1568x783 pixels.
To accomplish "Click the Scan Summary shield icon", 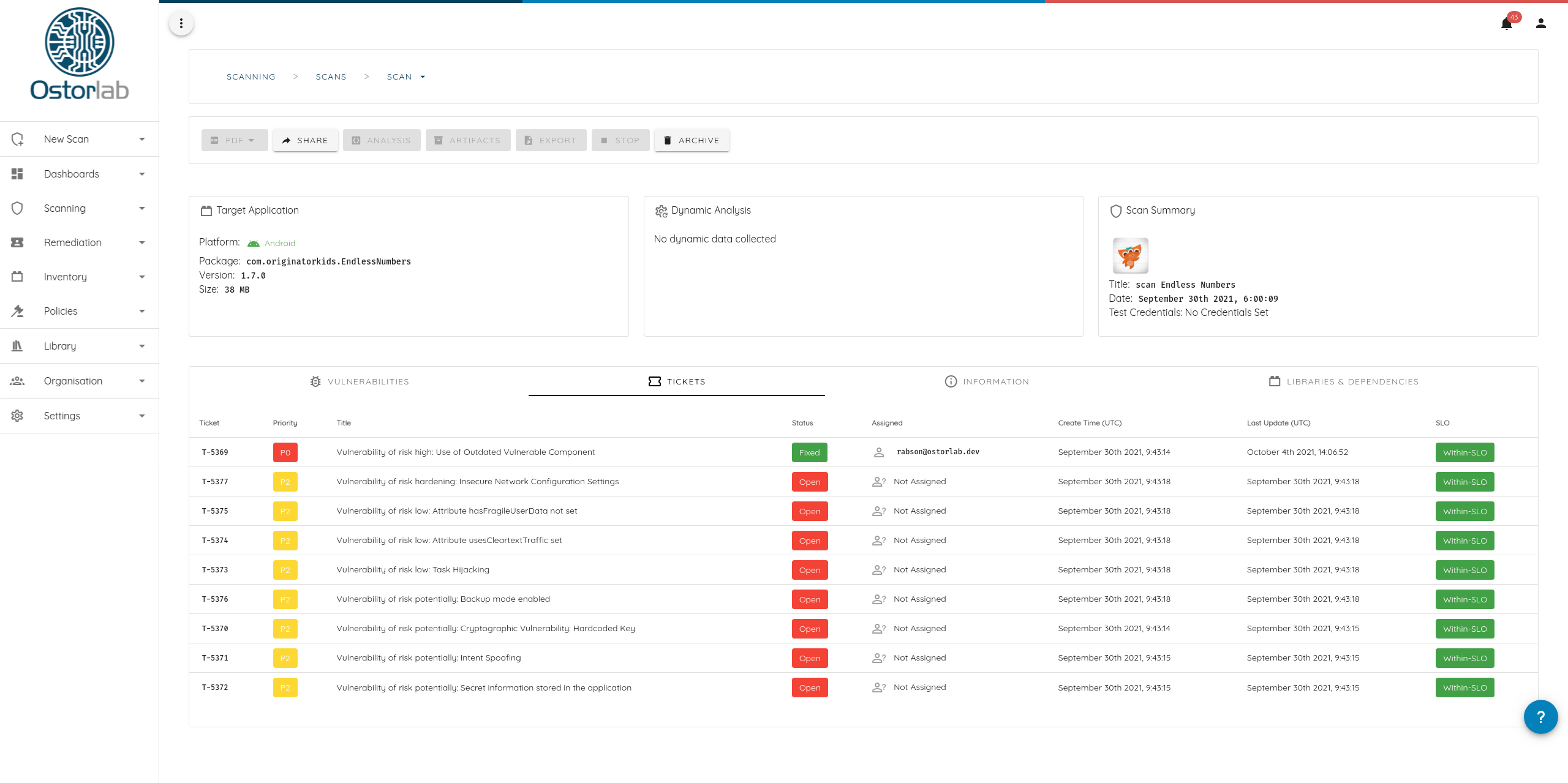I will (1116, 211).
